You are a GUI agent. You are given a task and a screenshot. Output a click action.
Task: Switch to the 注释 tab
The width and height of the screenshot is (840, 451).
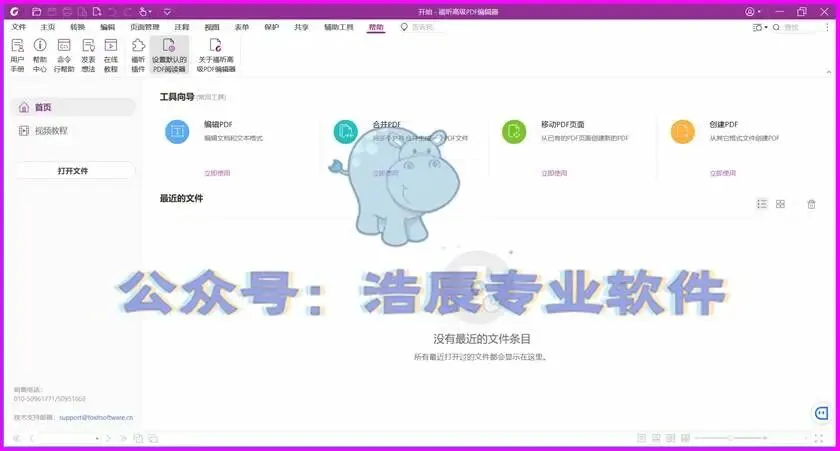182,27
